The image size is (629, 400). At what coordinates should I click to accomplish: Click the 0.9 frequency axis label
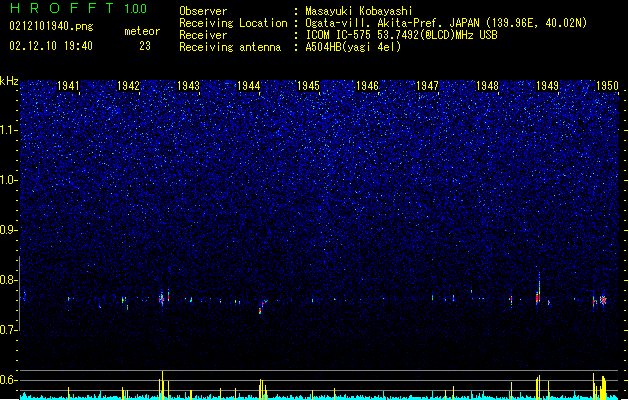pos(9,230)
